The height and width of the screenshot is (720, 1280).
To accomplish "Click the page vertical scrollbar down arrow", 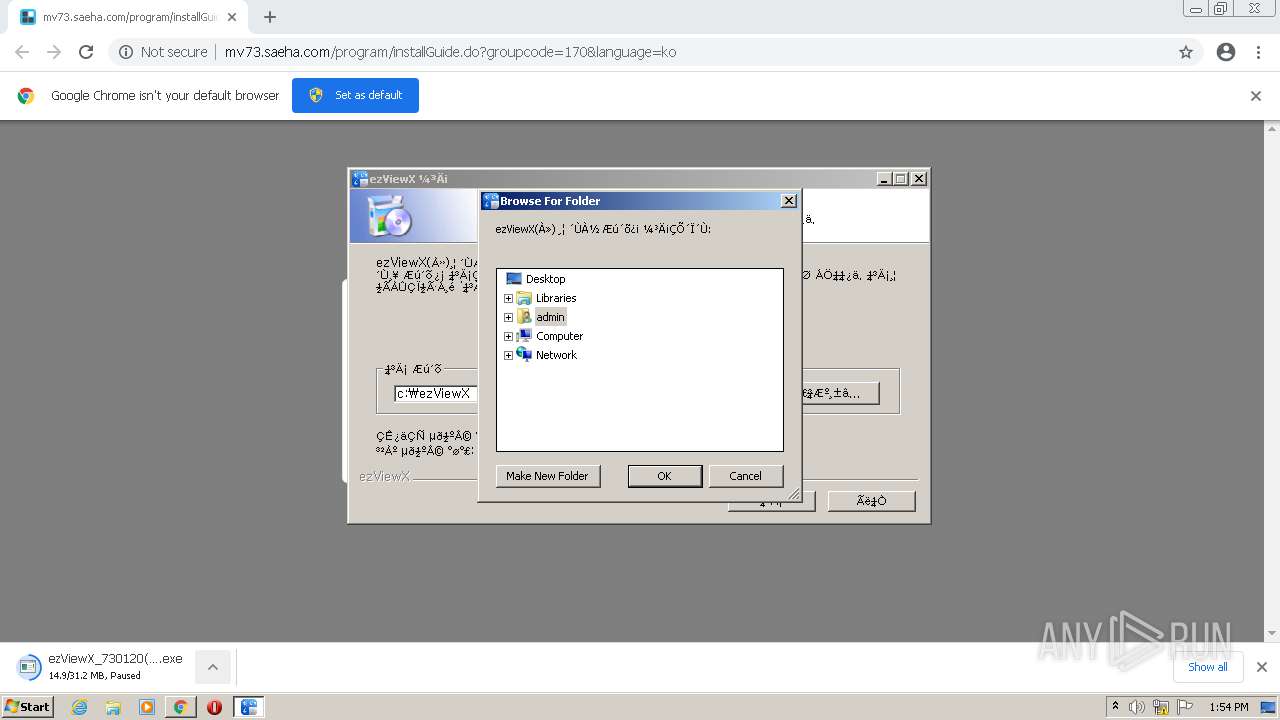I will click(1272, 633).
